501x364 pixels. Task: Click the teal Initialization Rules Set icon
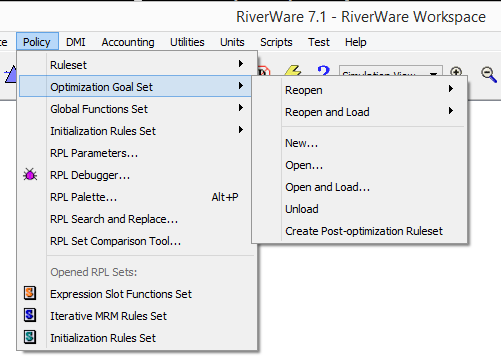pyautogui.click(x=30, y=337)
